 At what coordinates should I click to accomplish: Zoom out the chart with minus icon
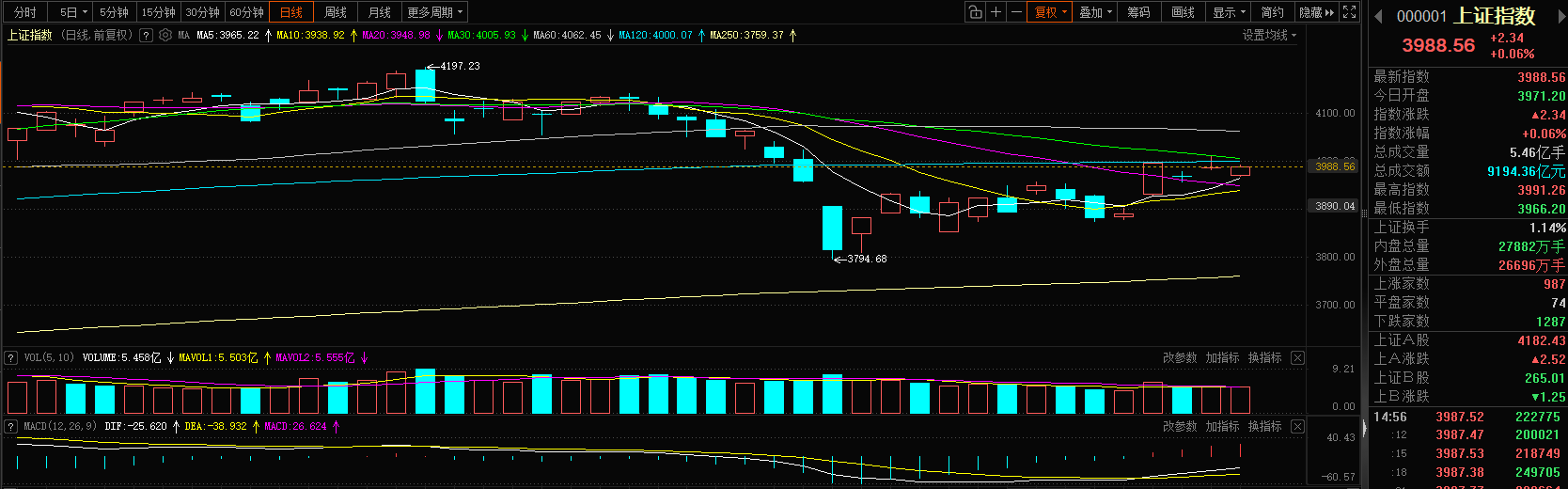click(1016, 12)
